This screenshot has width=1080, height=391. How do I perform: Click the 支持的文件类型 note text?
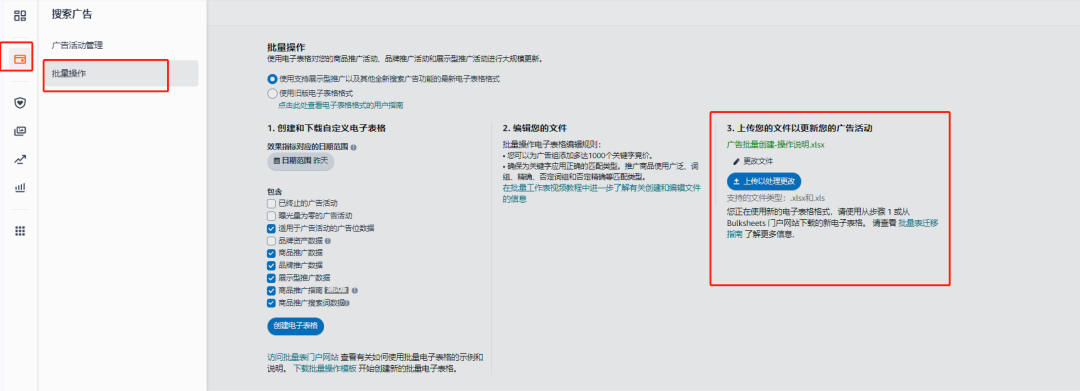pos(776,198)
